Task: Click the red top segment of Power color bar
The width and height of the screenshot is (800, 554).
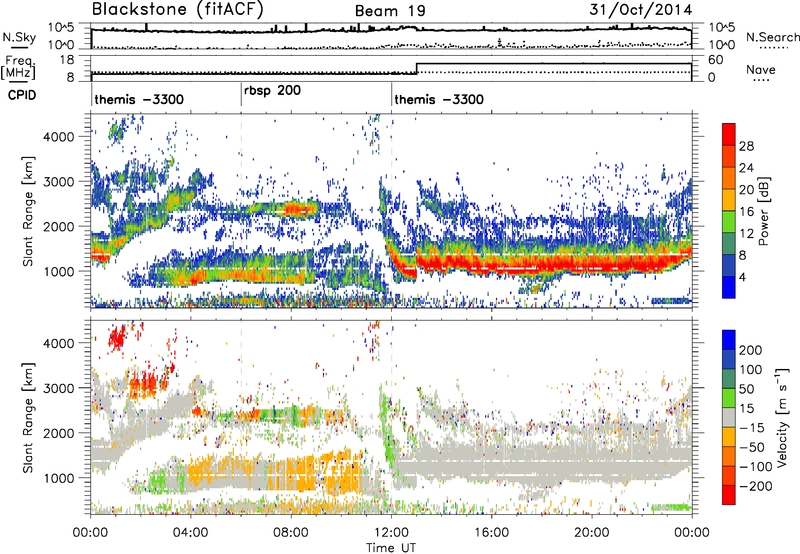Action: pyautogui.click(x=729, y=134)
